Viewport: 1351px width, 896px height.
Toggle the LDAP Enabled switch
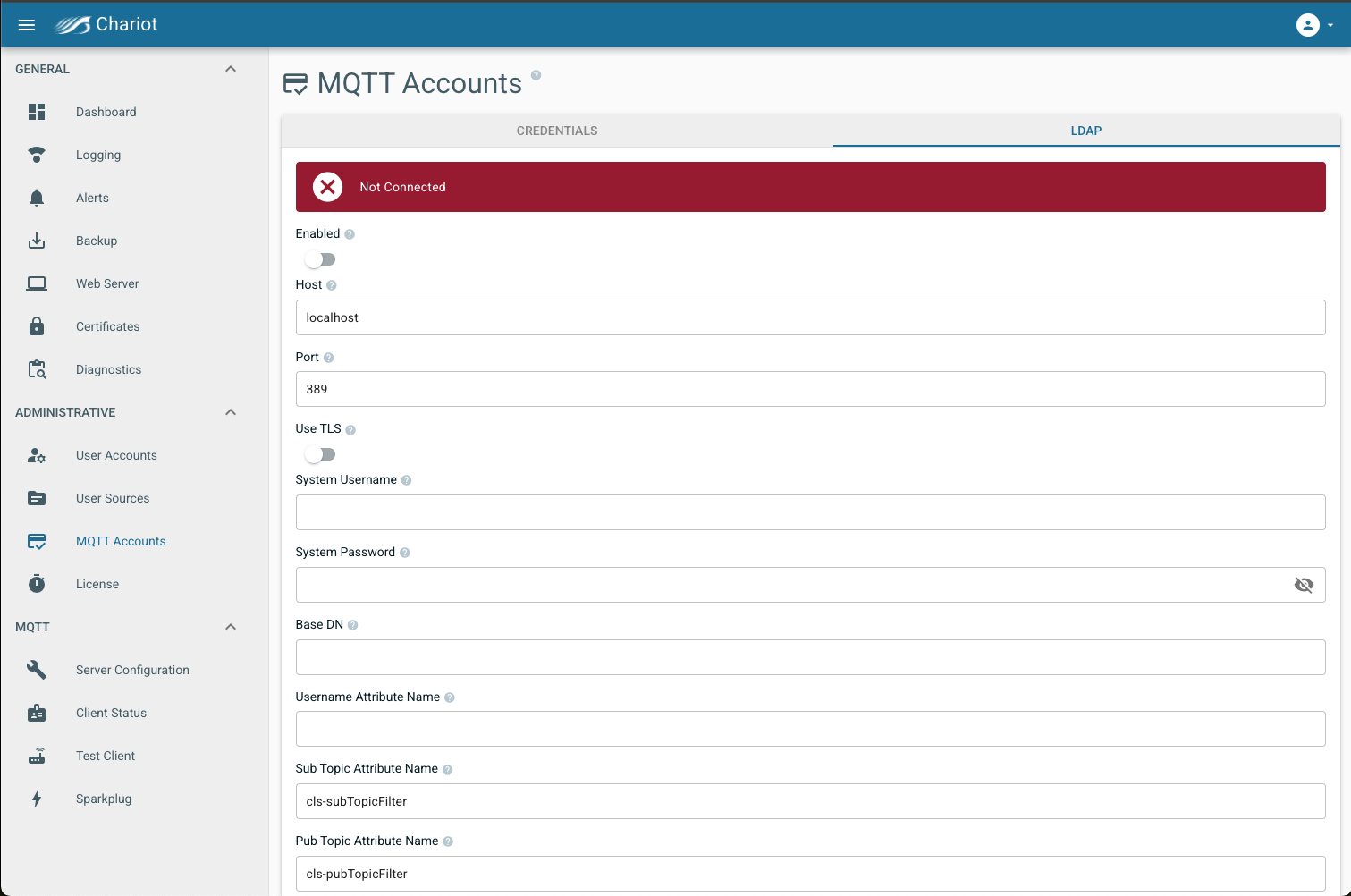coord(319,259)
